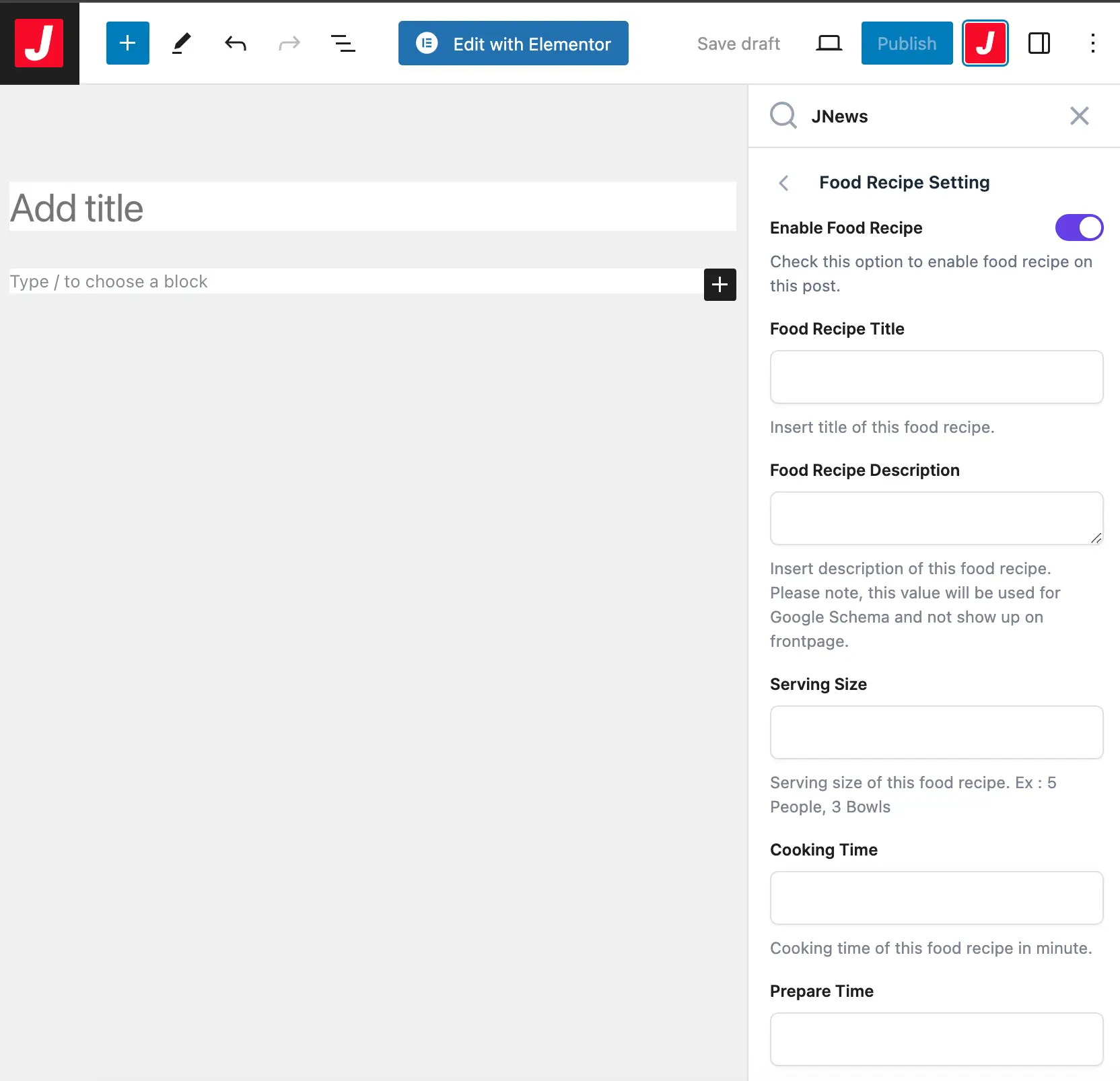Select the pencil Tools icon
The image size is (1120, 1081).
click(x=181, y=43)
